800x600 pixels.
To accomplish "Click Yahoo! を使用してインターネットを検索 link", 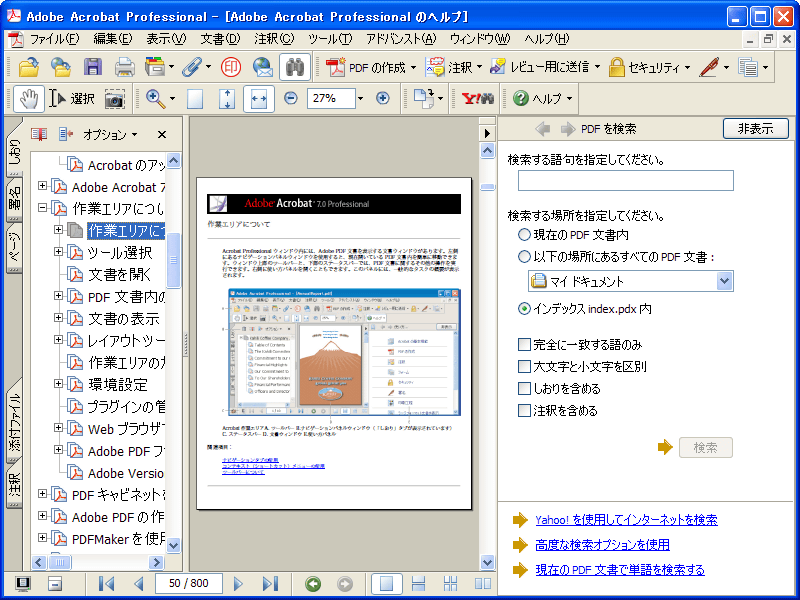I will [x=626, y=520].
